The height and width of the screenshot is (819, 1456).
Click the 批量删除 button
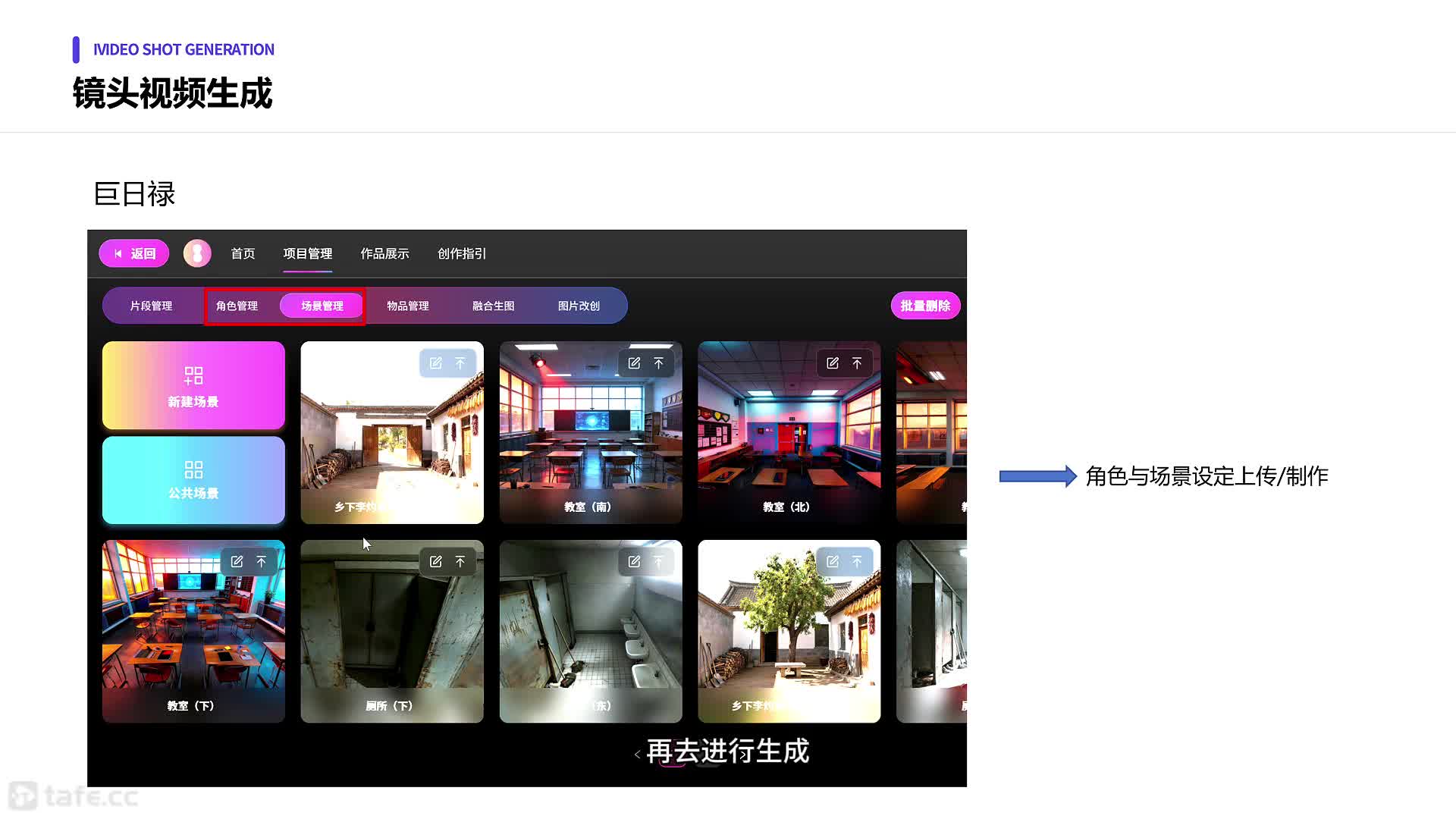point(925,306)
